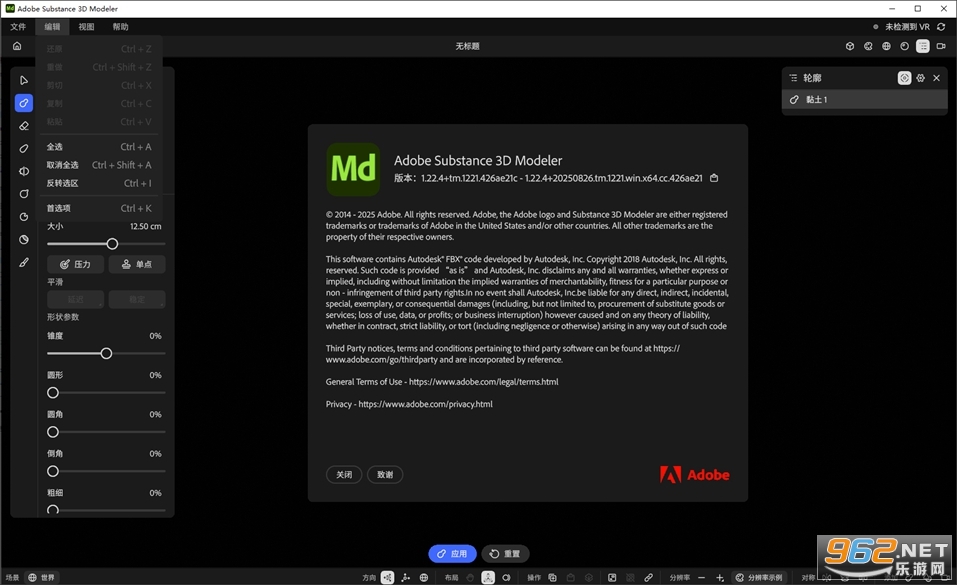
Task: Open 轮廓 panel settings gear
Action: (920, 78)
